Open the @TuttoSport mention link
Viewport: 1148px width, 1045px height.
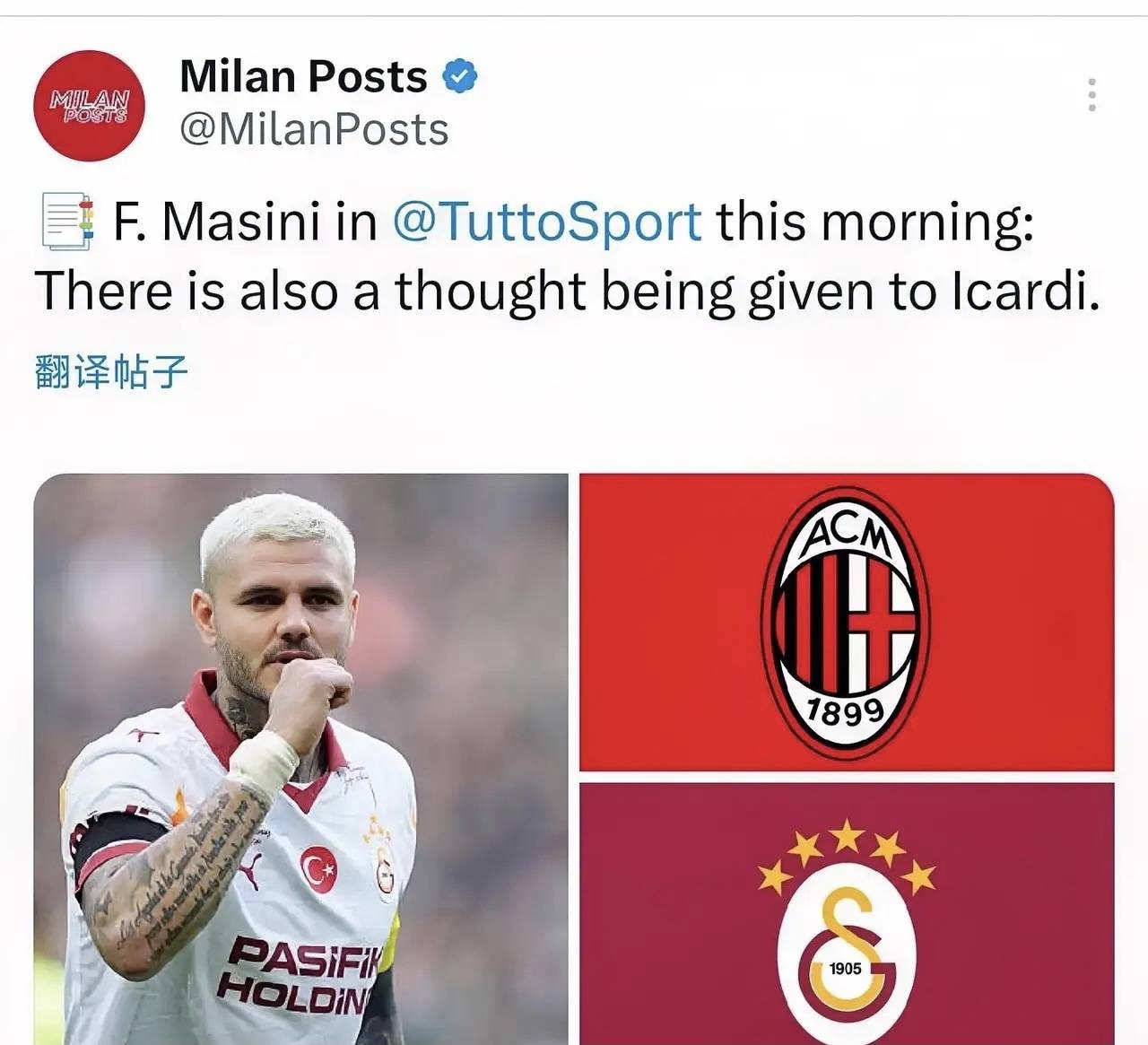tap(547, 221)
